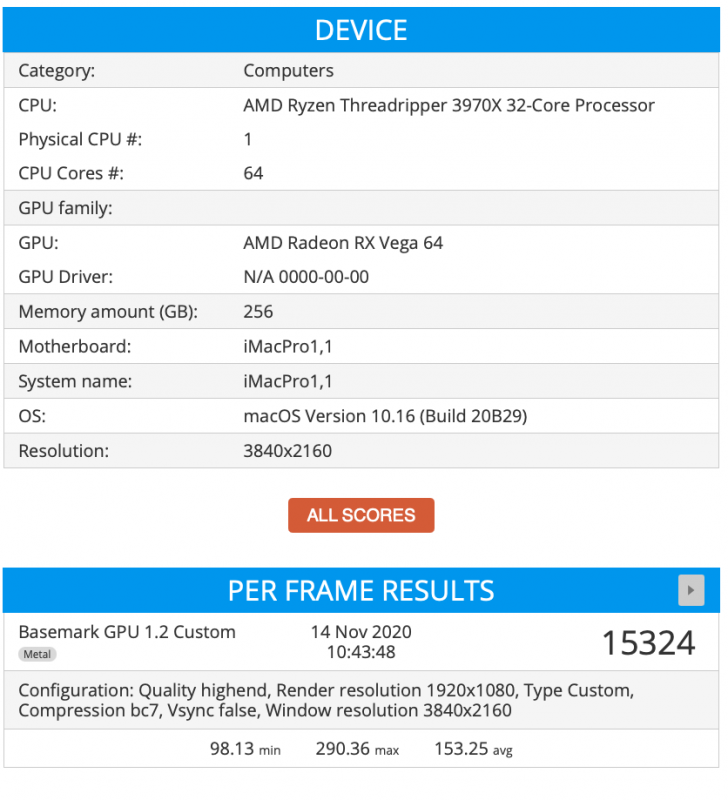
Task: Click the Physical CPU # value 1
Action: tap(248, 139)
